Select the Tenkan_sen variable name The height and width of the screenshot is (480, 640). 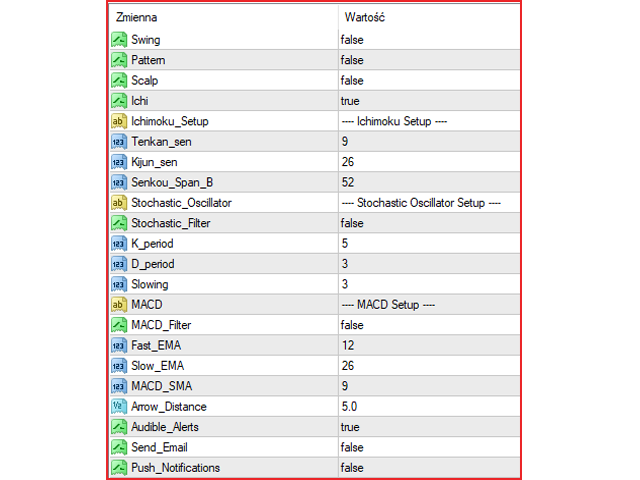point(161,142)
